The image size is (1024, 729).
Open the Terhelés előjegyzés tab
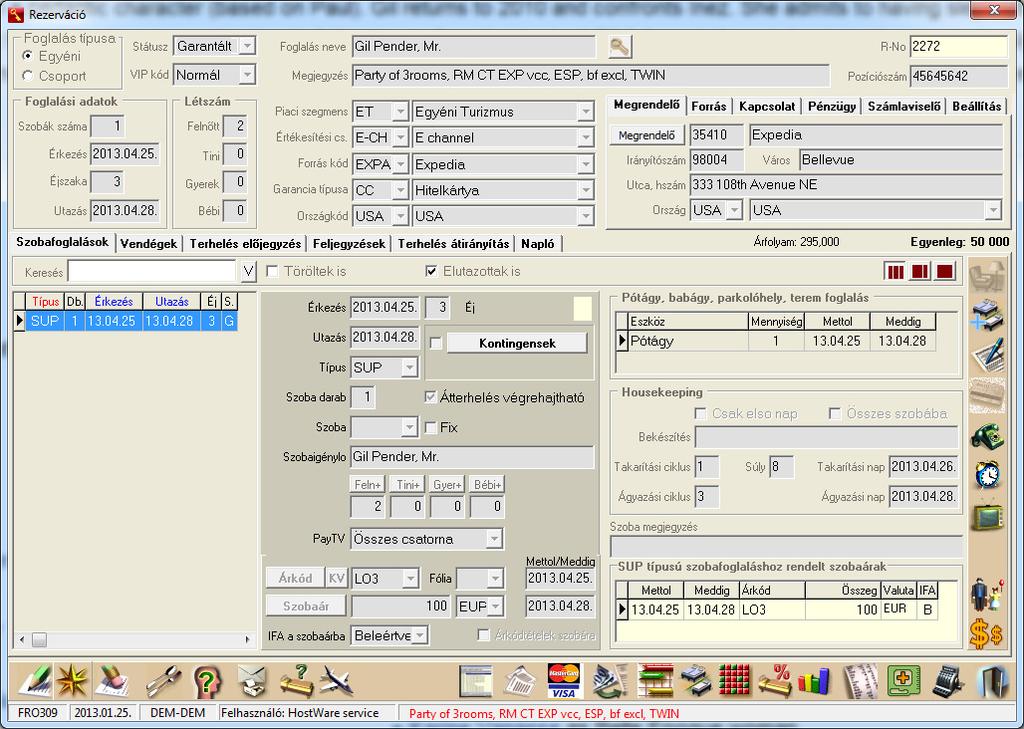[x=246, y=244]
